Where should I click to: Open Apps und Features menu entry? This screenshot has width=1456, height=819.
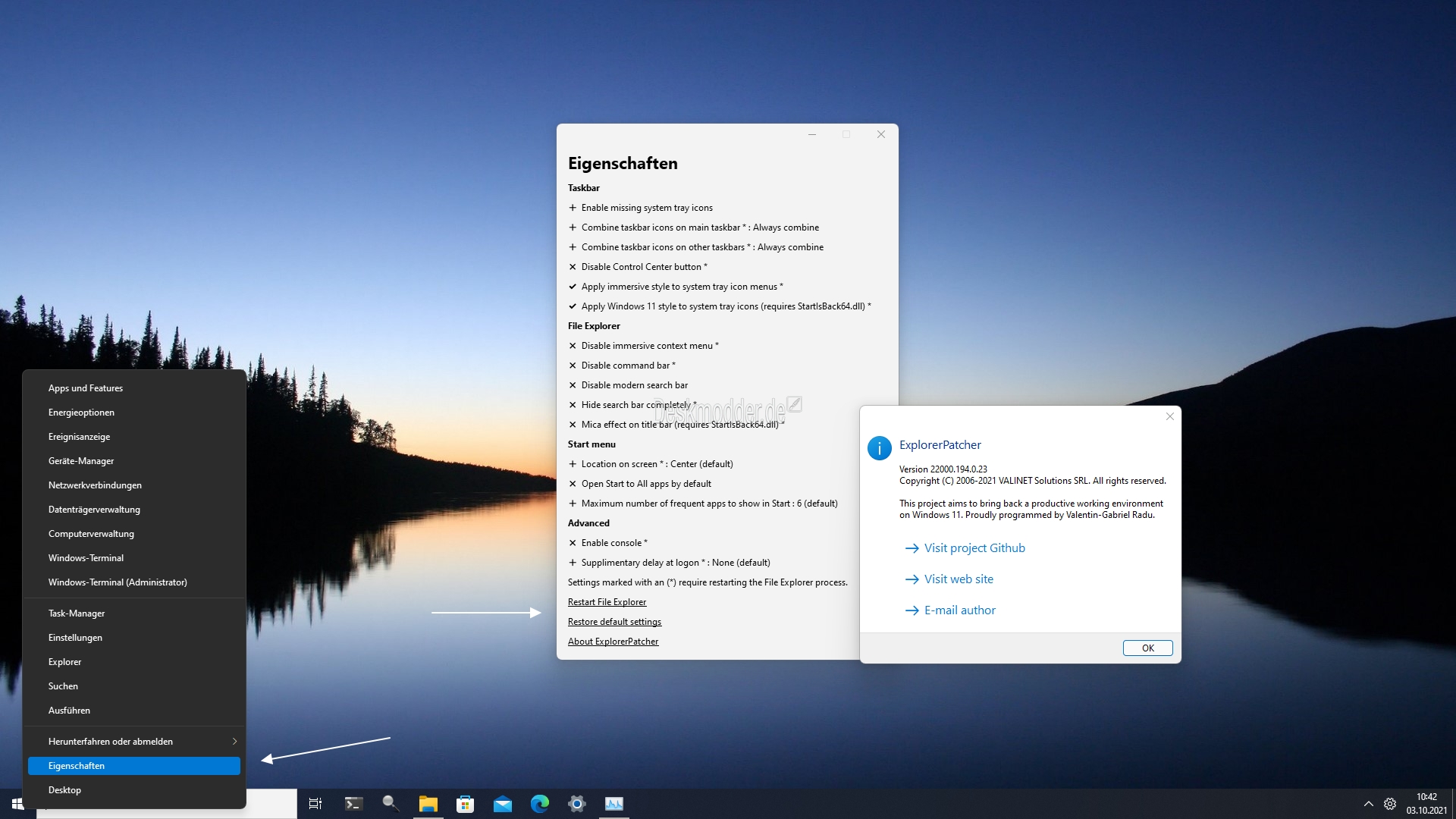[134, 388]
